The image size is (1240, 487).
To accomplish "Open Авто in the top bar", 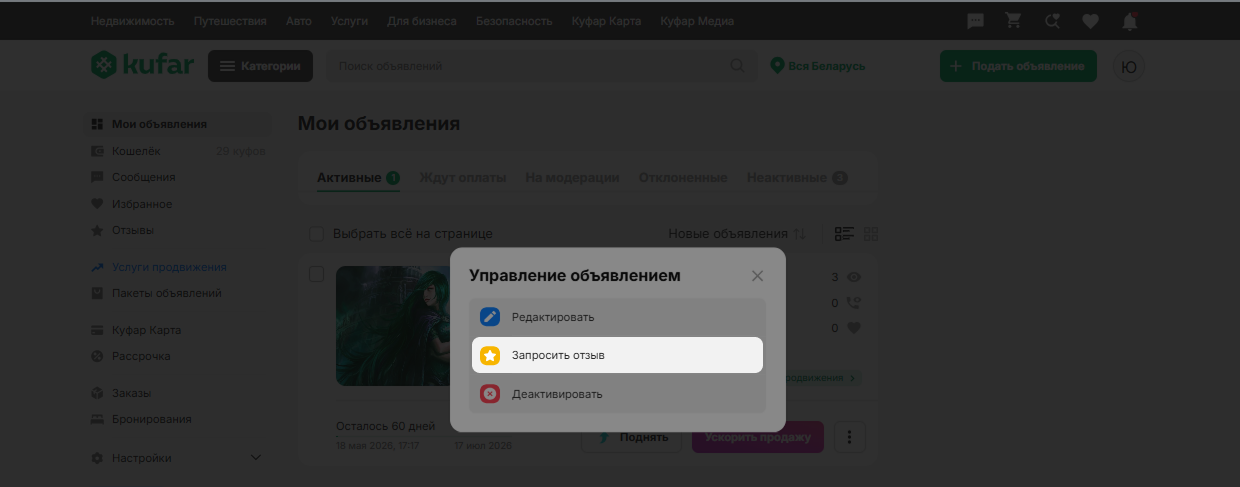I will click(298, 21).
